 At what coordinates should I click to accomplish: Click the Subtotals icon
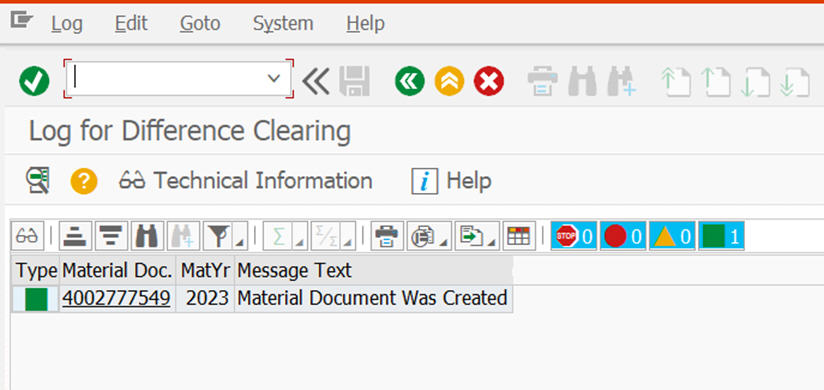point(326,236)
